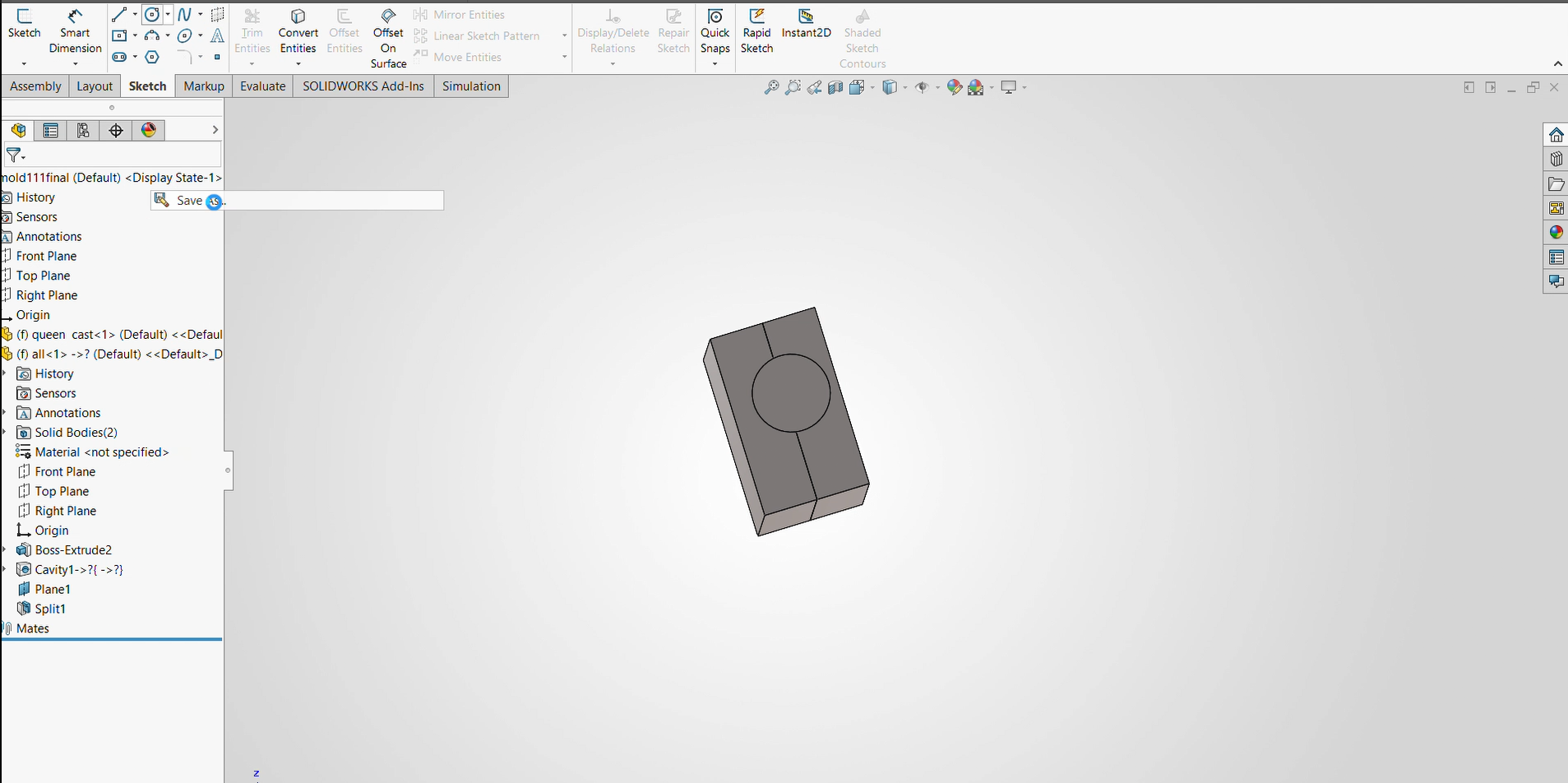Select Material <not specified> item

[101, 452]
